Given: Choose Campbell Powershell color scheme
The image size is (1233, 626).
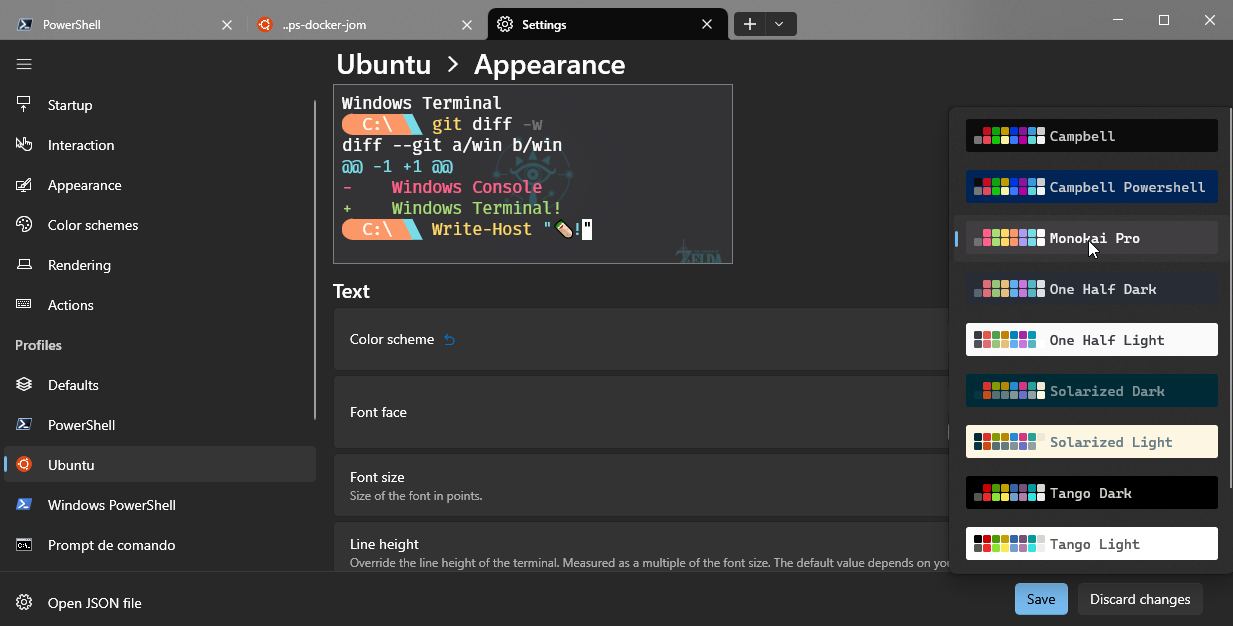Looking at the screenshot, I should pos(1091,187).
